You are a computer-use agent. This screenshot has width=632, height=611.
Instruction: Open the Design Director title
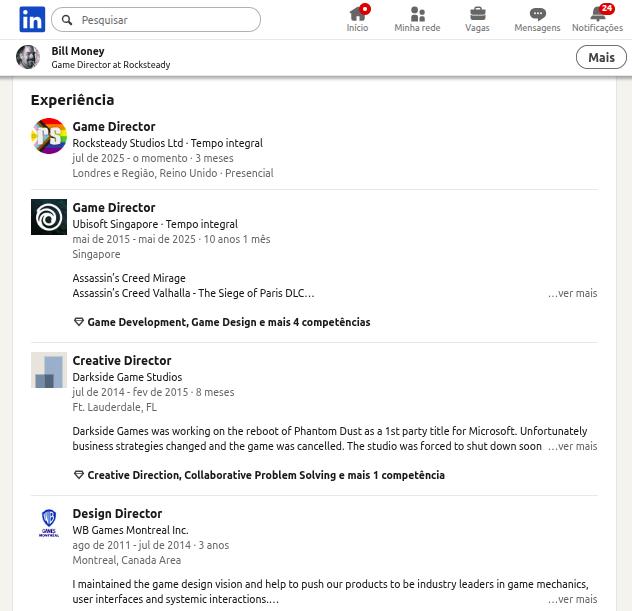point(117,513)
